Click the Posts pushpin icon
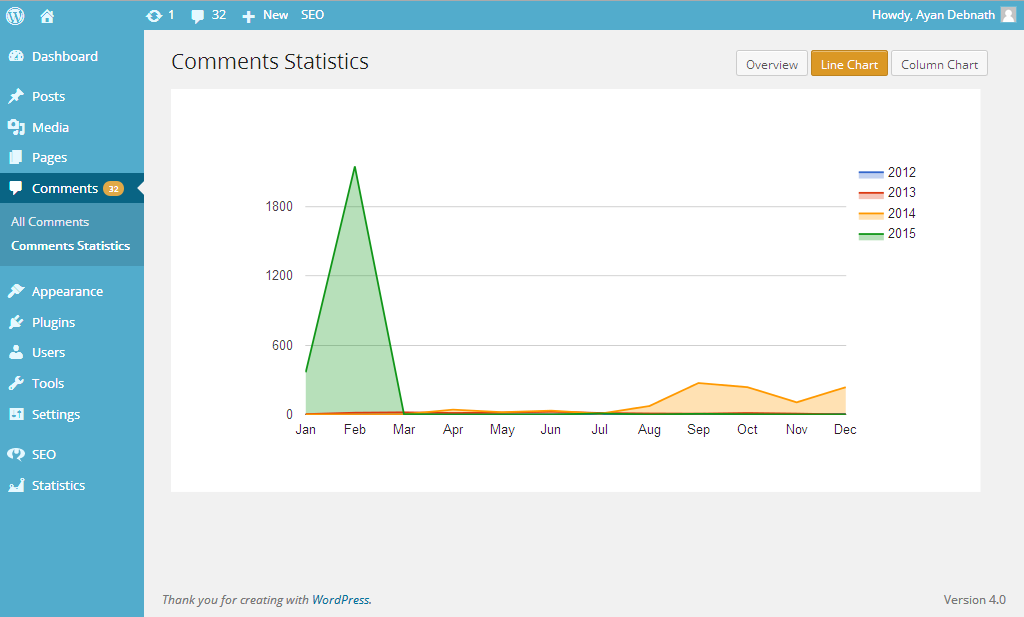This screenshot has width=1024, height=617. tap(16, 96)
